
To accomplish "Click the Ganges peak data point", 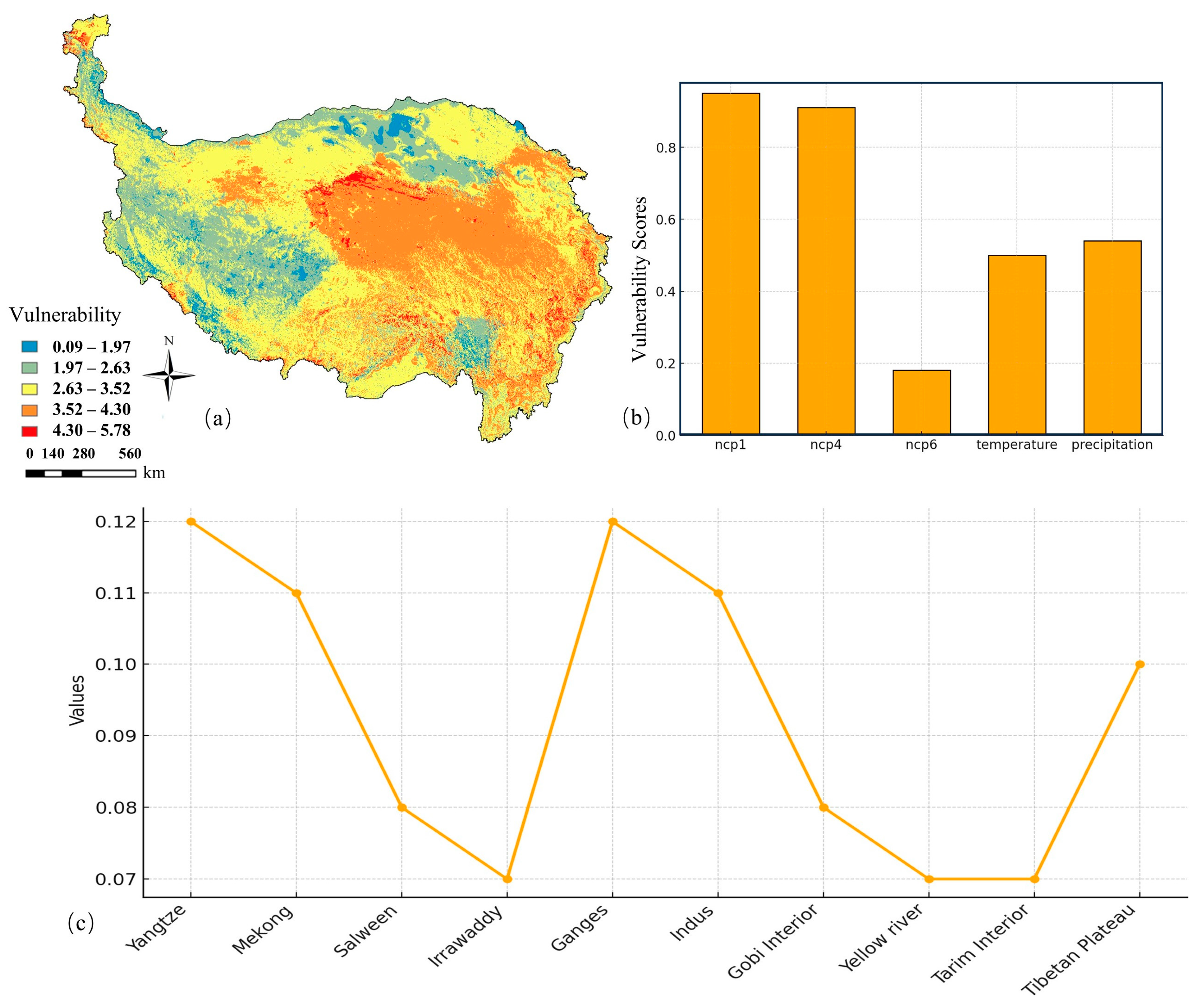I will (612, 521).
